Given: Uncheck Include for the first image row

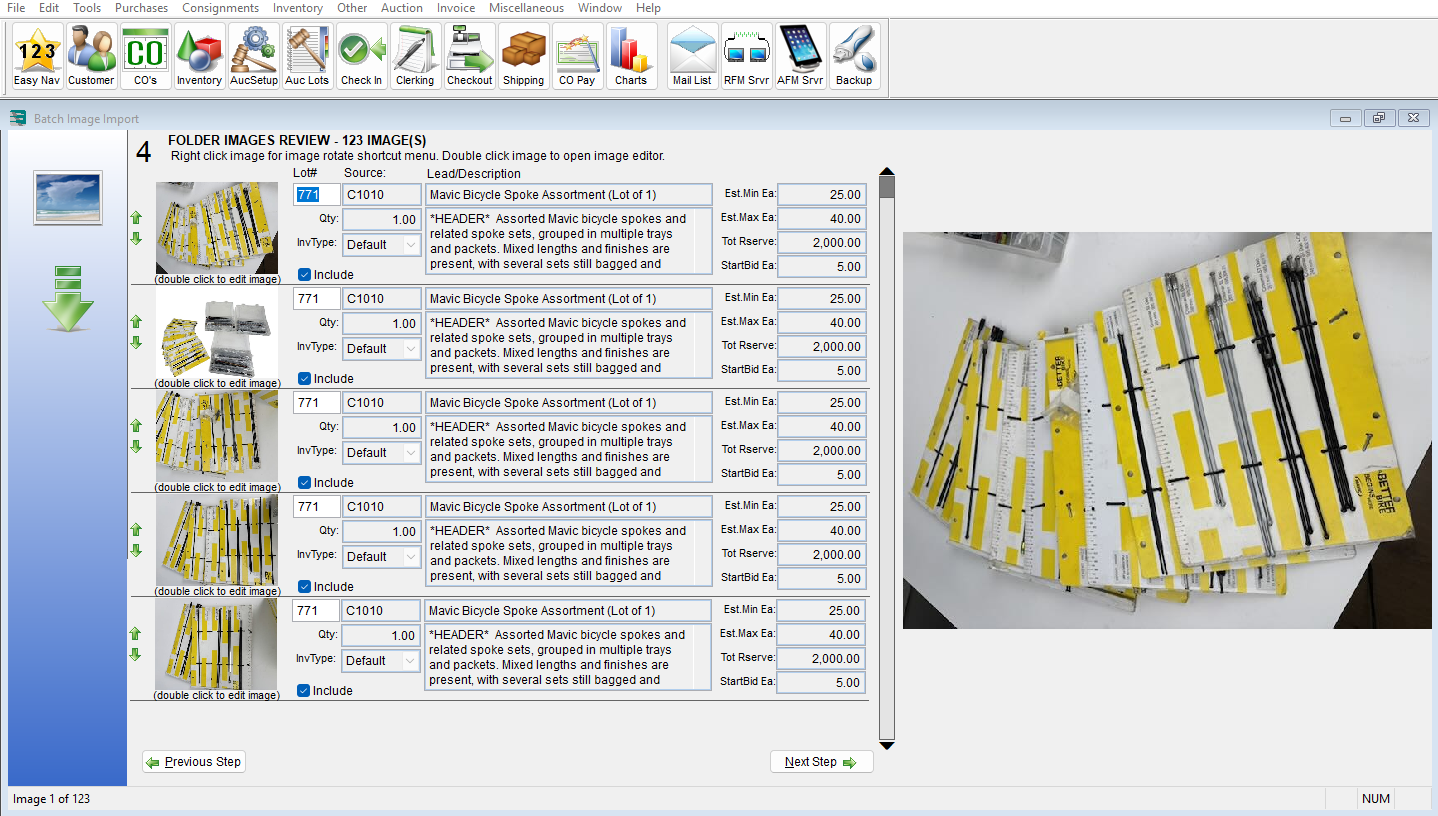Looking at the screenshot, I should point(304,274).
